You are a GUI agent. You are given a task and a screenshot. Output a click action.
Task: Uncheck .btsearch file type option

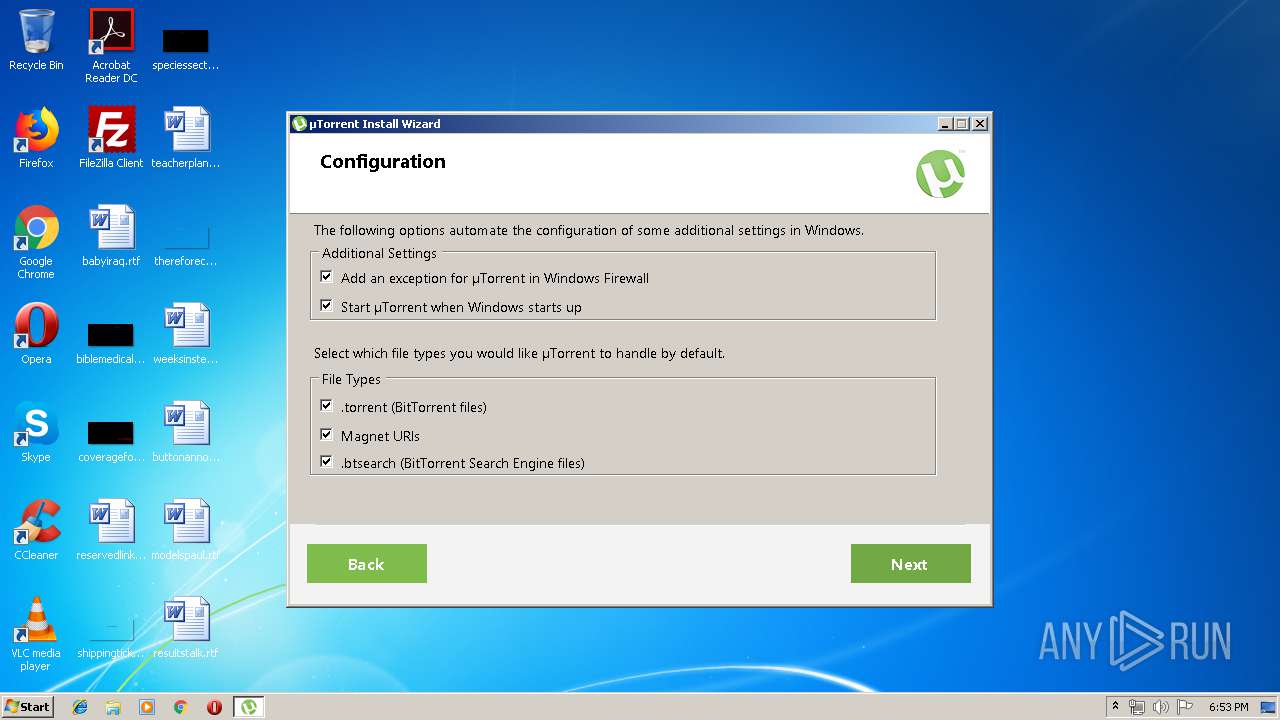[x=326, y=462]
